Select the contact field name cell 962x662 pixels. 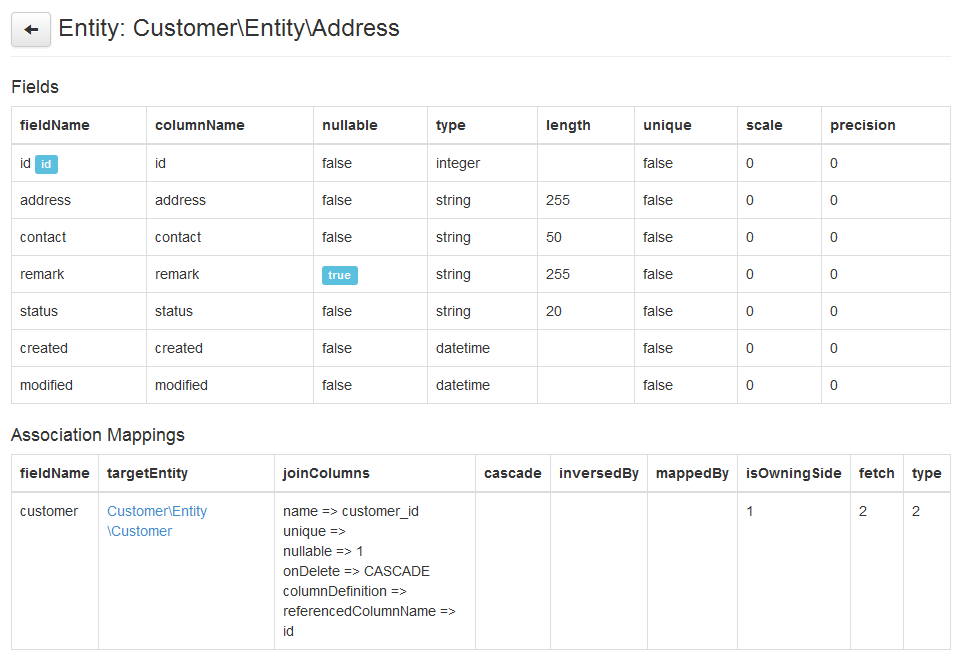pos(43,237)
